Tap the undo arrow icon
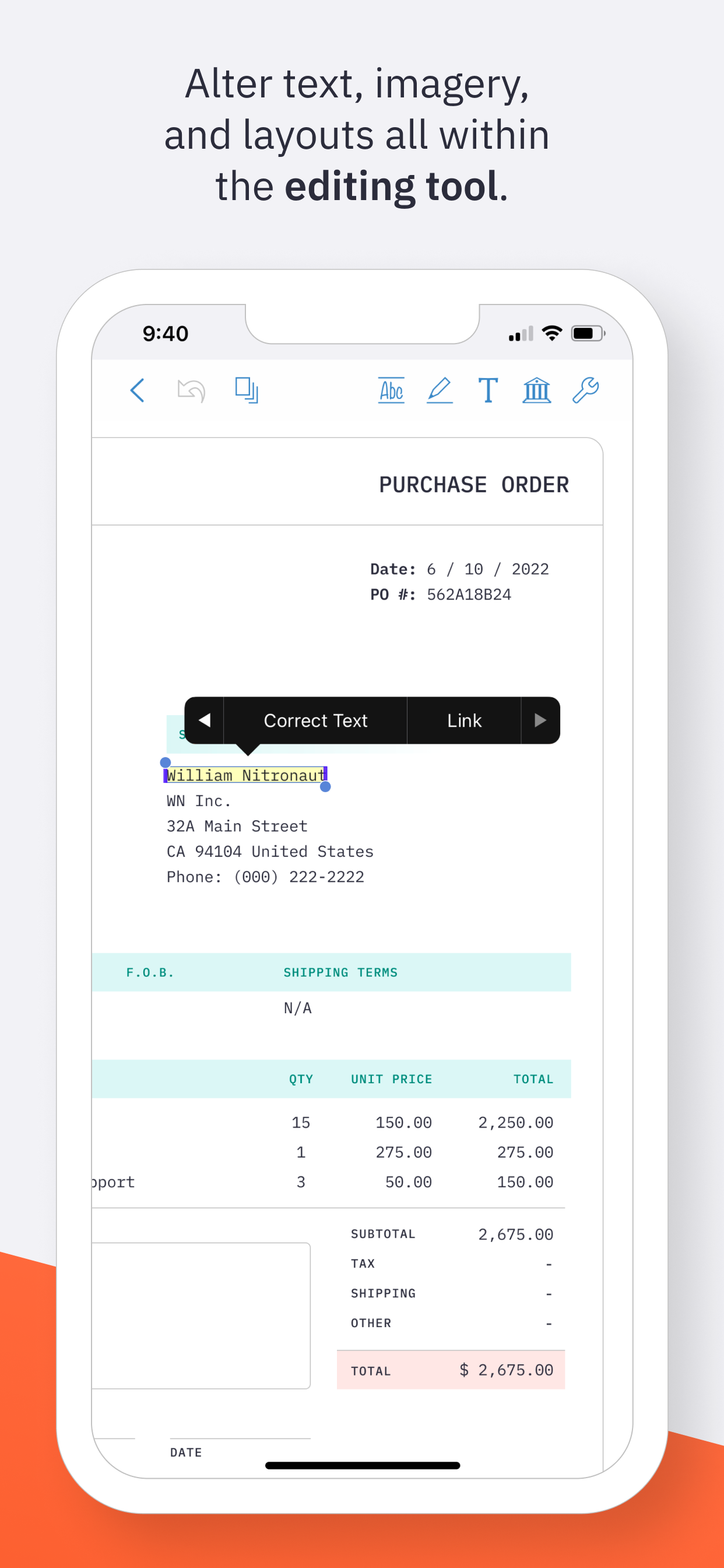The width and height of the screenshot is (724, 1568). click(191, 390)
